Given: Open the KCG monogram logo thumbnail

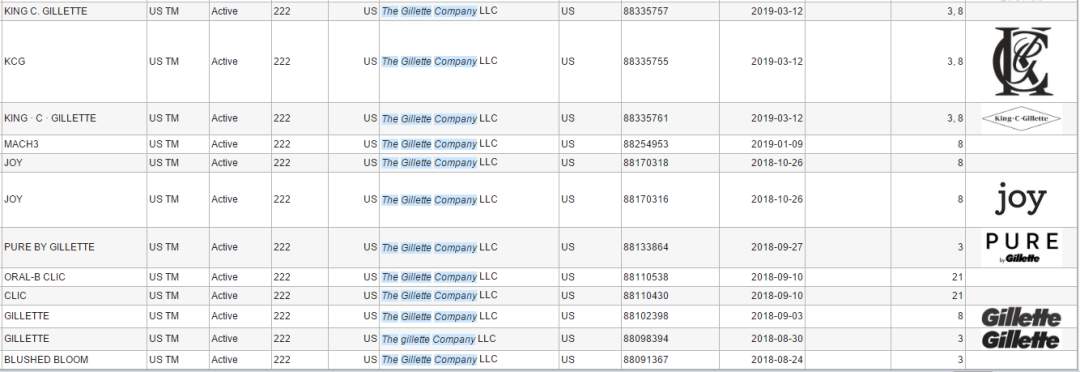Looking at the screenshot, I should pos(1020,61).
